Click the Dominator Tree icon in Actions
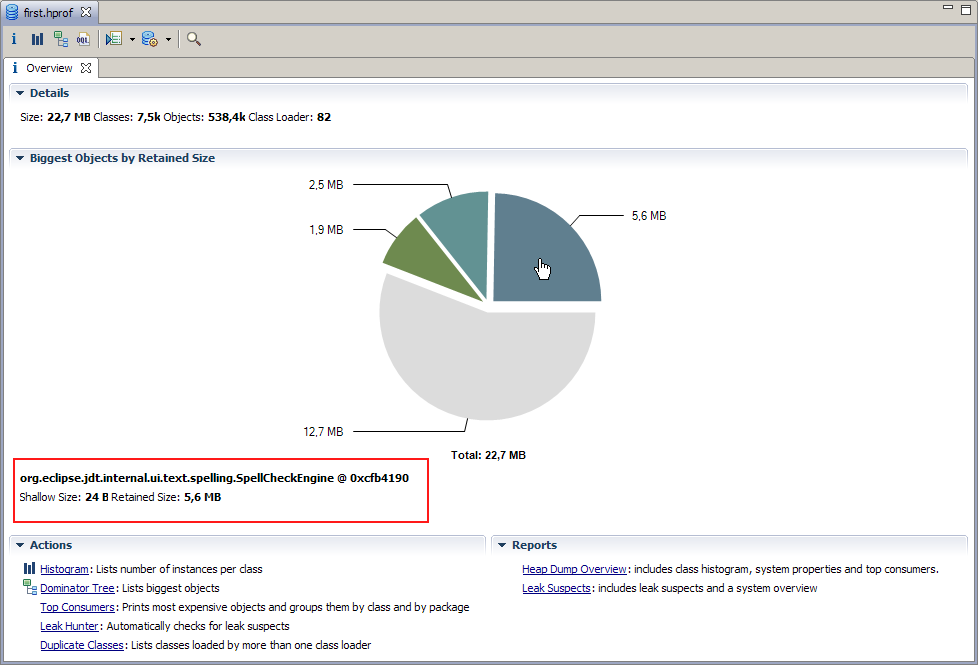The width and height of the screenshot is (978, 665). coord(29,587)
